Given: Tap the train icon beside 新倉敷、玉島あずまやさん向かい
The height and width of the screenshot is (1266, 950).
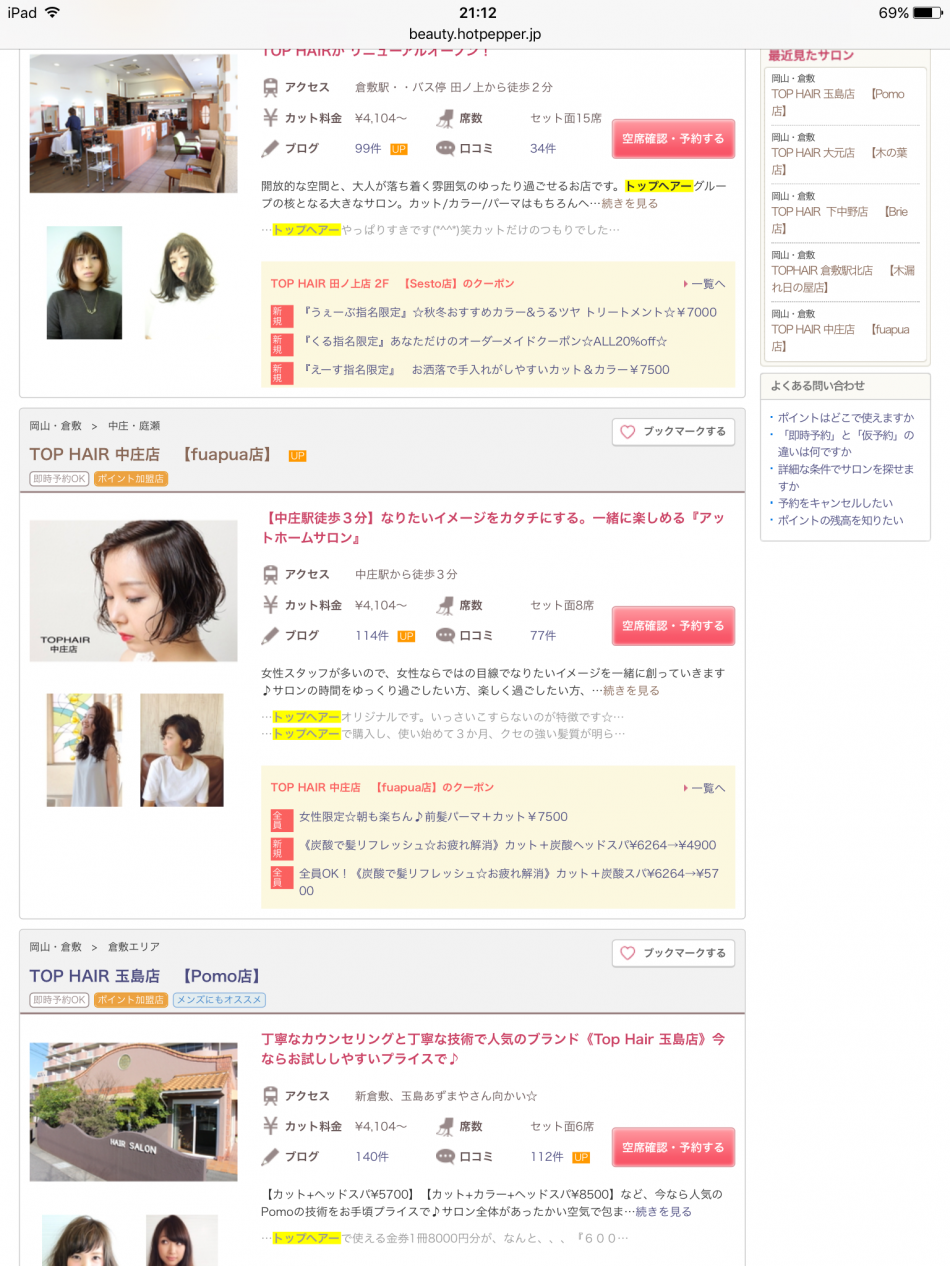Looking at the screenshot, I should tap(270, 1095).
